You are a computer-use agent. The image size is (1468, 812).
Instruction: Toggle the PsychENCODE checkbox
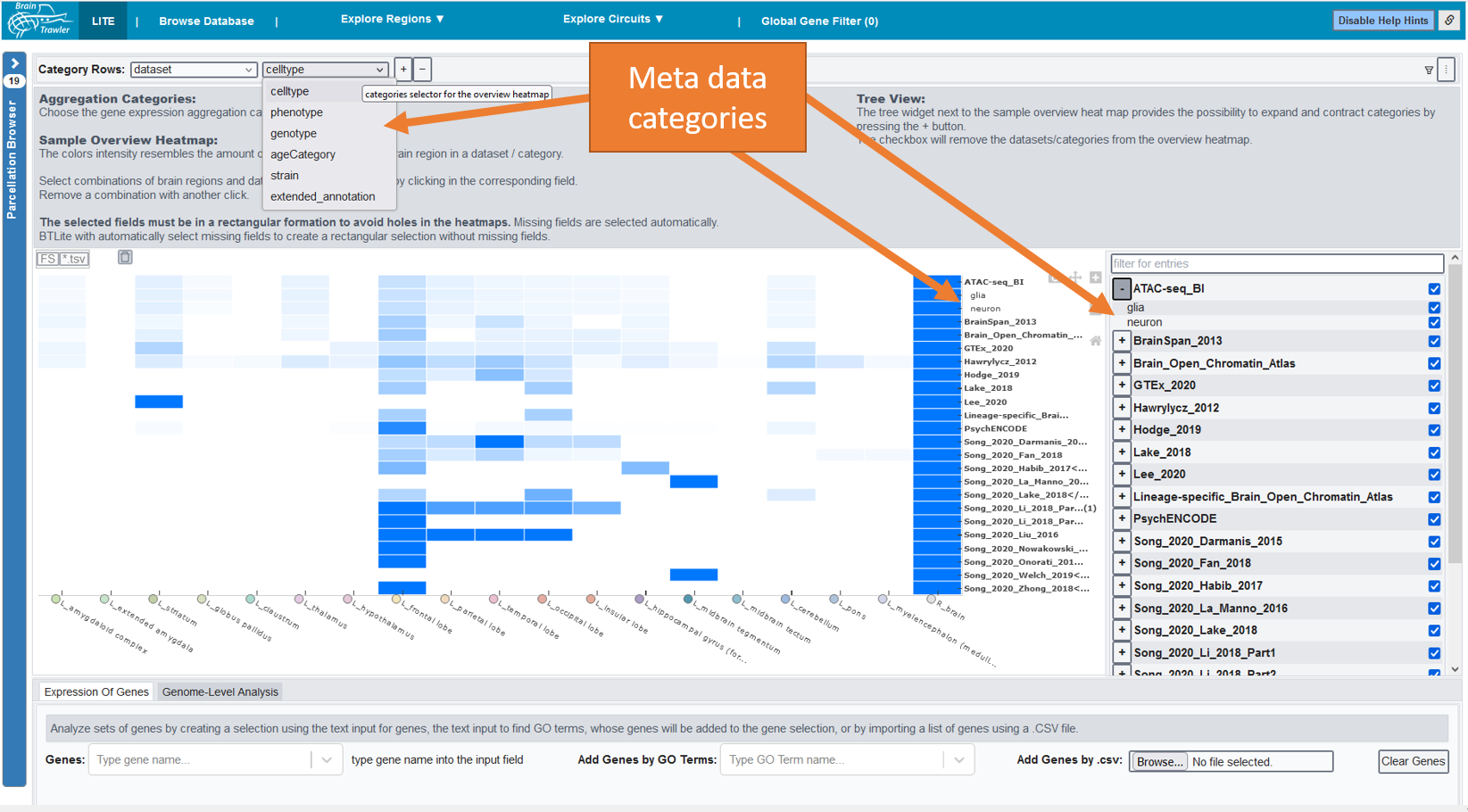pyautogui.click(x=1434, y=519)
